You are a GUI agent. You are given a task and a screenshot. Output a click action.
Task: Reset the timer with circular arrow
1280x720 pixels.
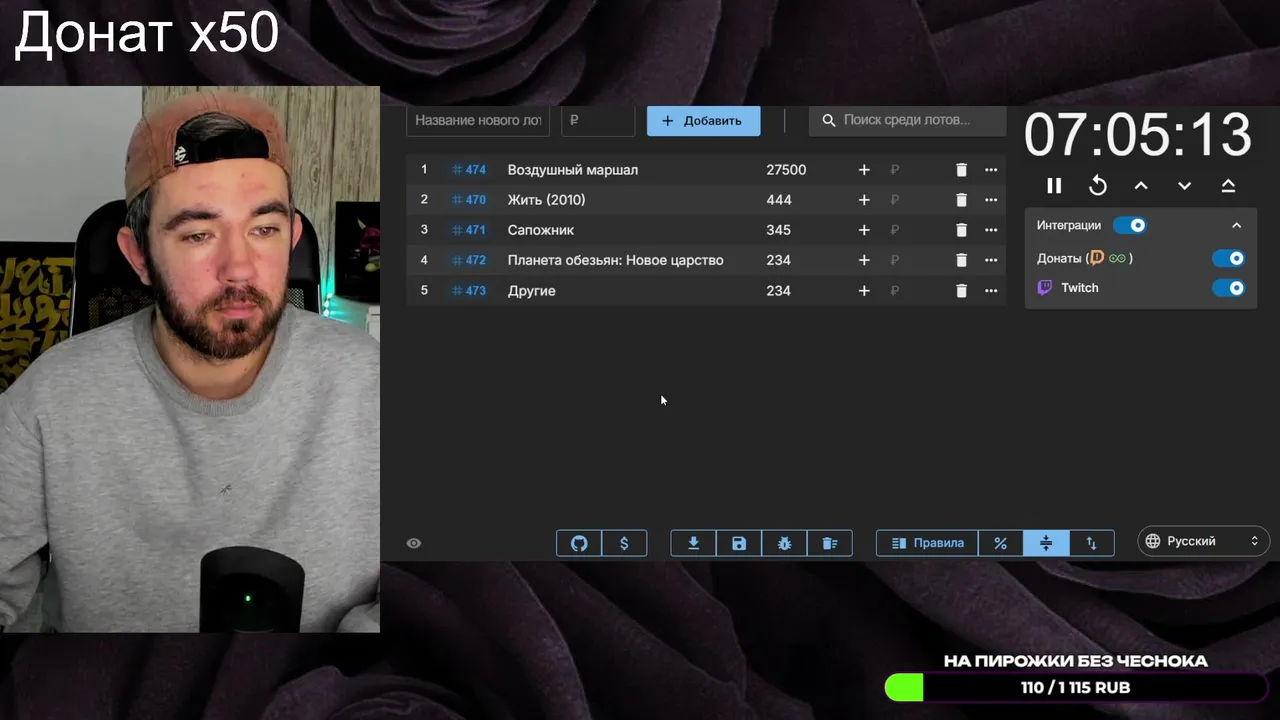pyautogui.click(x=1098, y=186)
